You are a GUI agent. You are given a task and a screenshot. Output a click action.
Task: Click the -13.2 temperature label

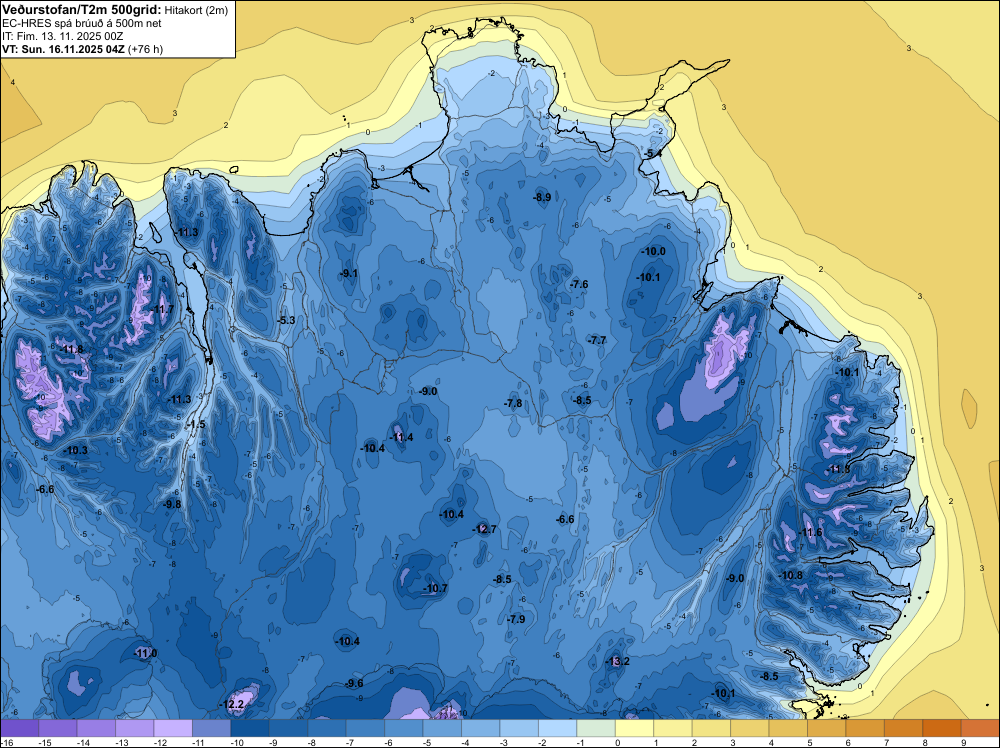pyautogui.click(x=617, y=661)
